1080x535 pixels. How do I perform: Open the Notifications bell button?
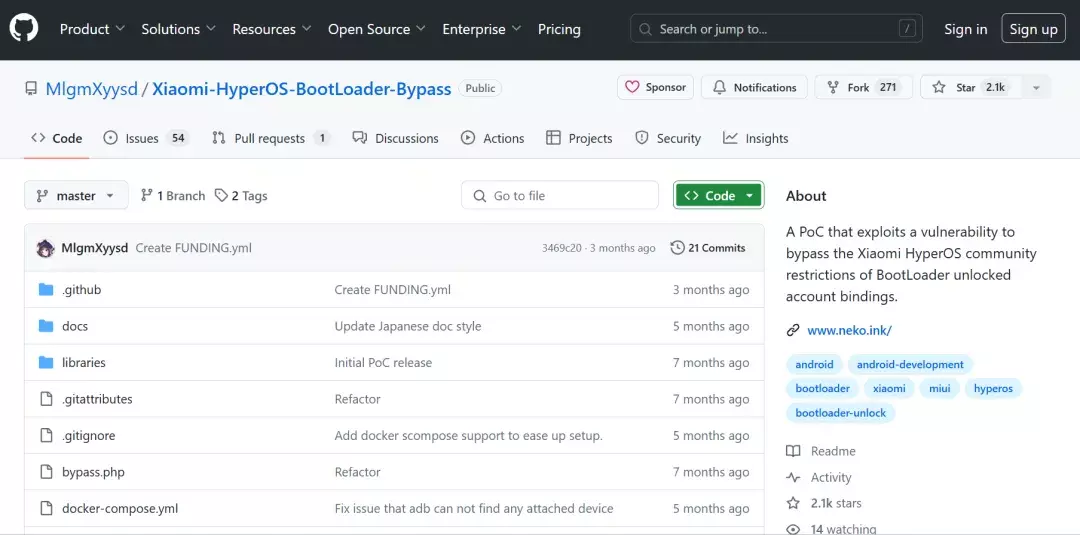pos(754,88)
